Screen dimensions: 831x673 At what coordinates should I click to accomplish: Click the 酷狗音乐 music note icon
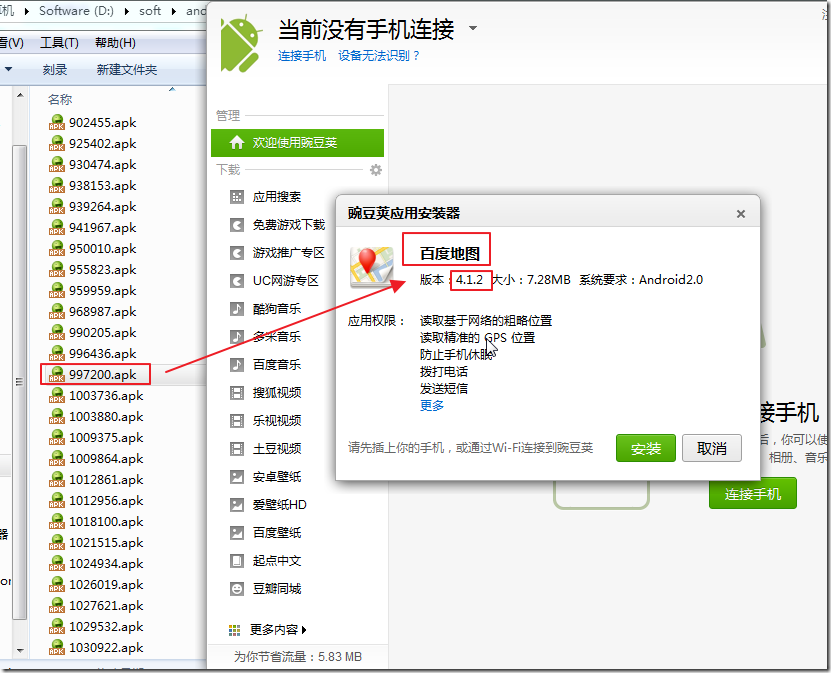pyautogui.click(x=237, y=308)
